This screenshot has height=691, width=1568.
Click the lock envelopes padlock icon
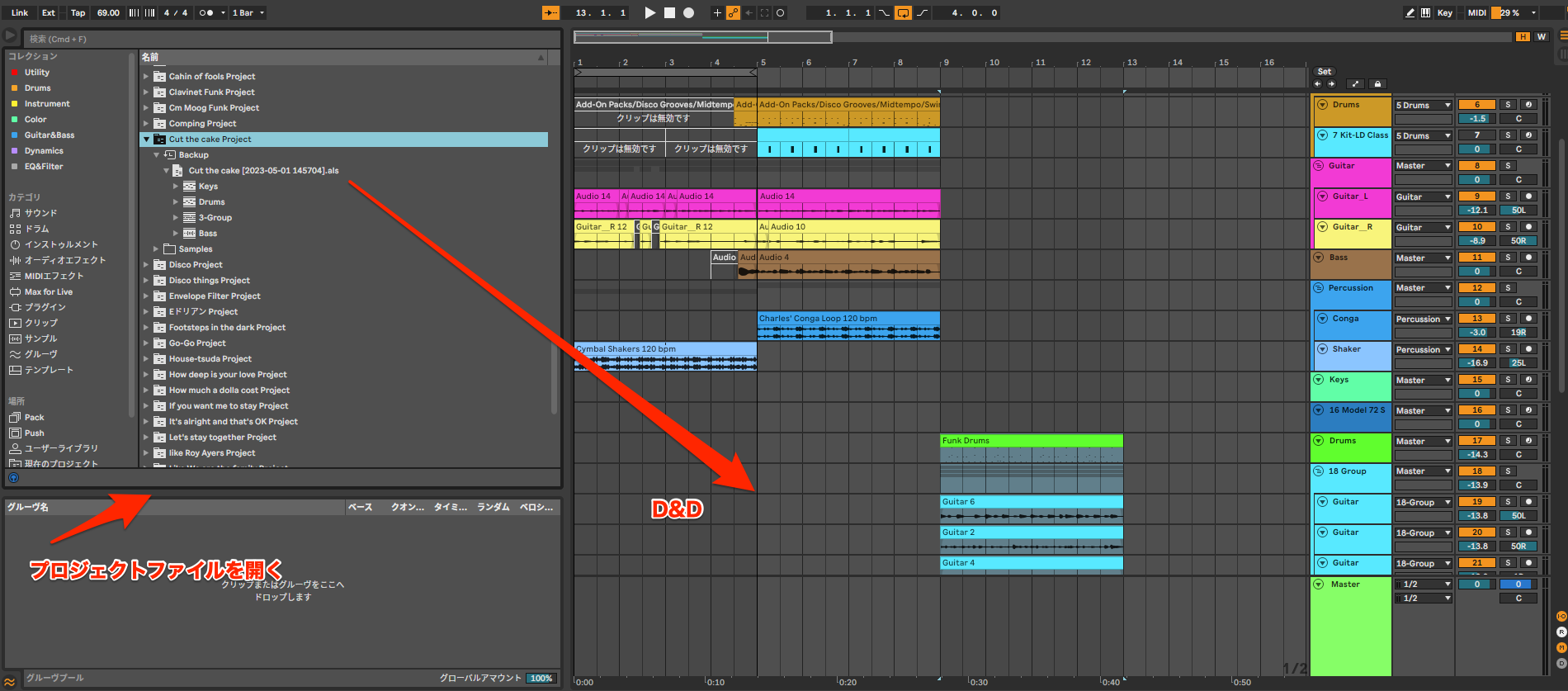[x=1377, y=84]
